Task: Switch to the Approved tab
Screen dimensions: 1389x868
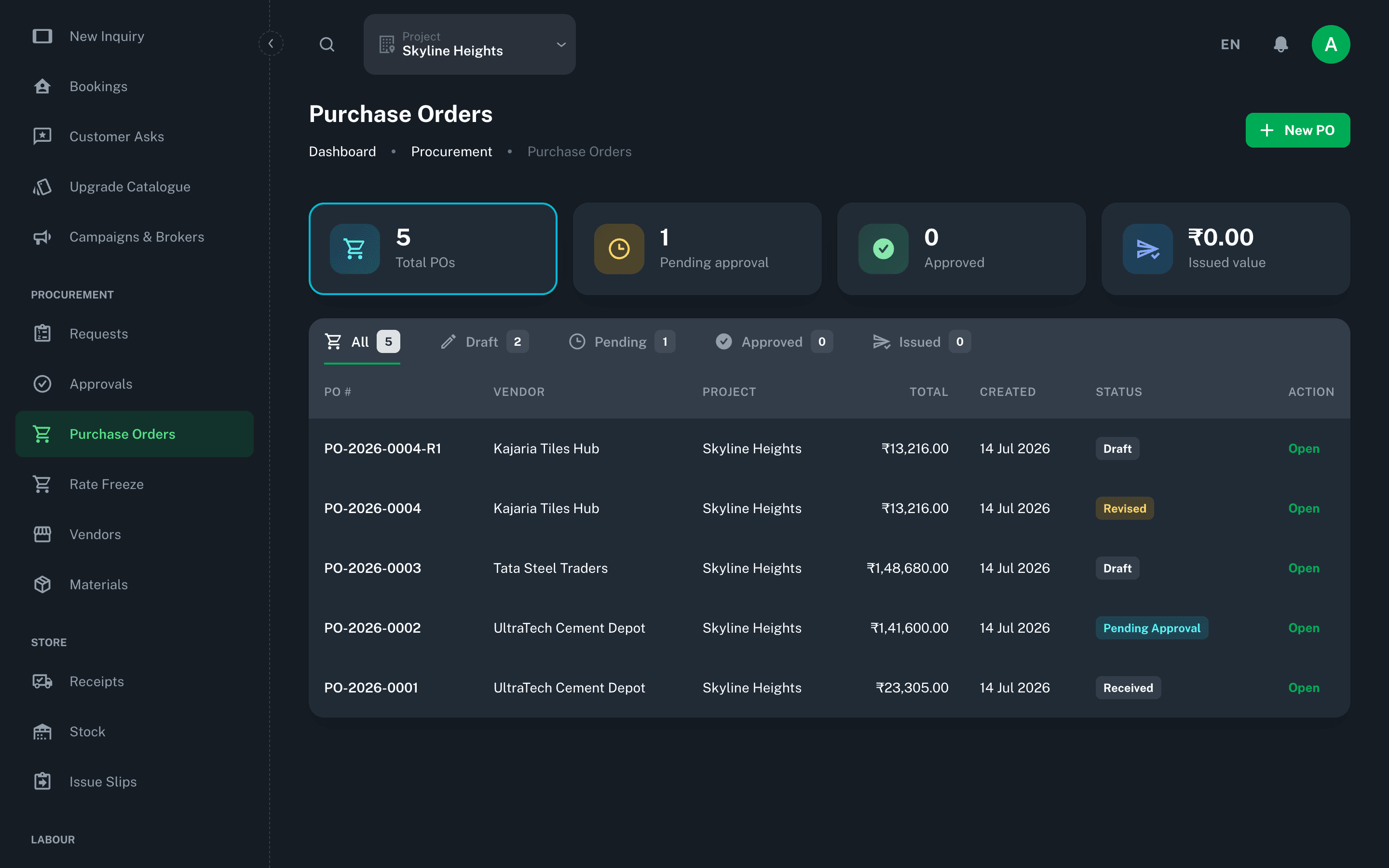Action: (774, 341)
